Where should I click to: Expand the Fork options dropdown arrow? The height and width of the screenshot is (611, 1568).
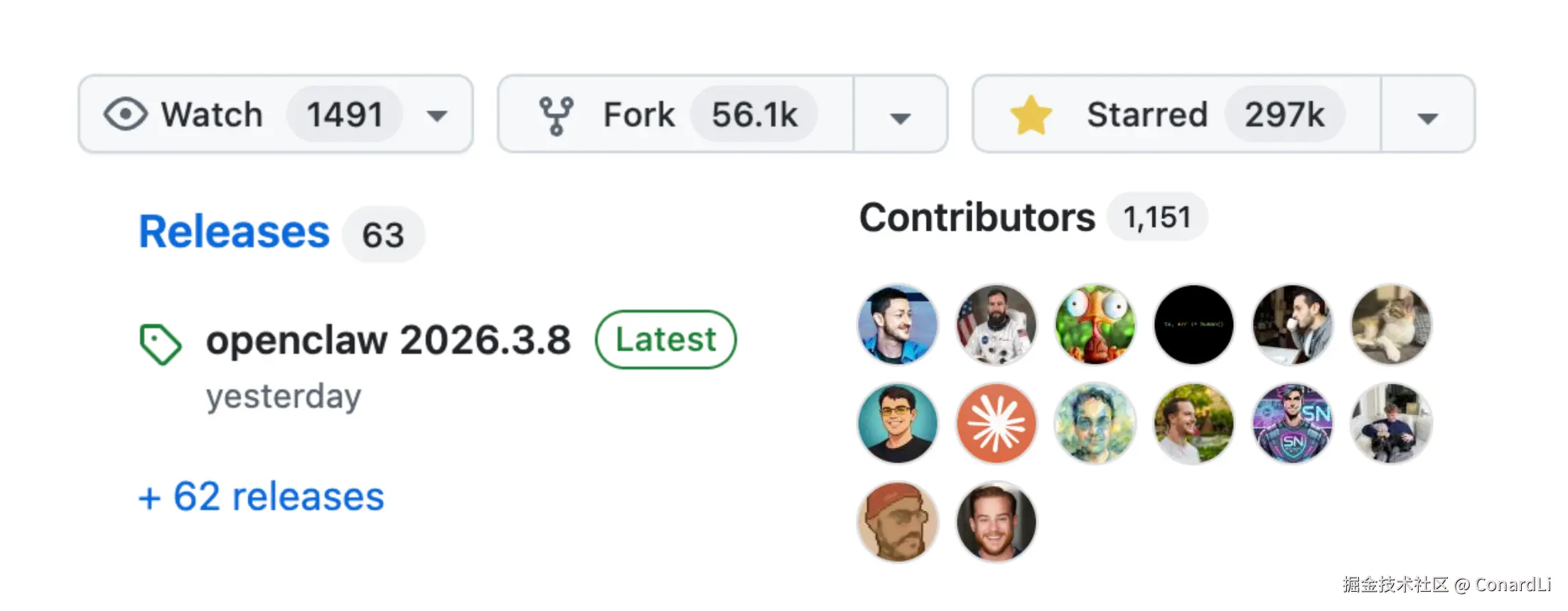901,117
